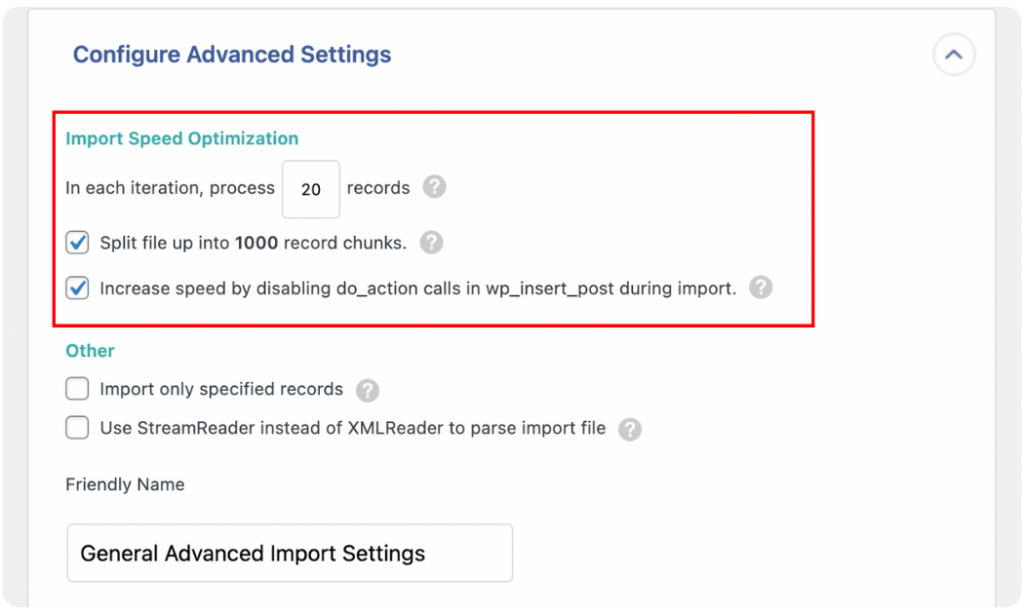The height and width of the screenshot is (614, 1024).
Task: Click inside the records per iteration number field
Action: (x=310, y=188)
